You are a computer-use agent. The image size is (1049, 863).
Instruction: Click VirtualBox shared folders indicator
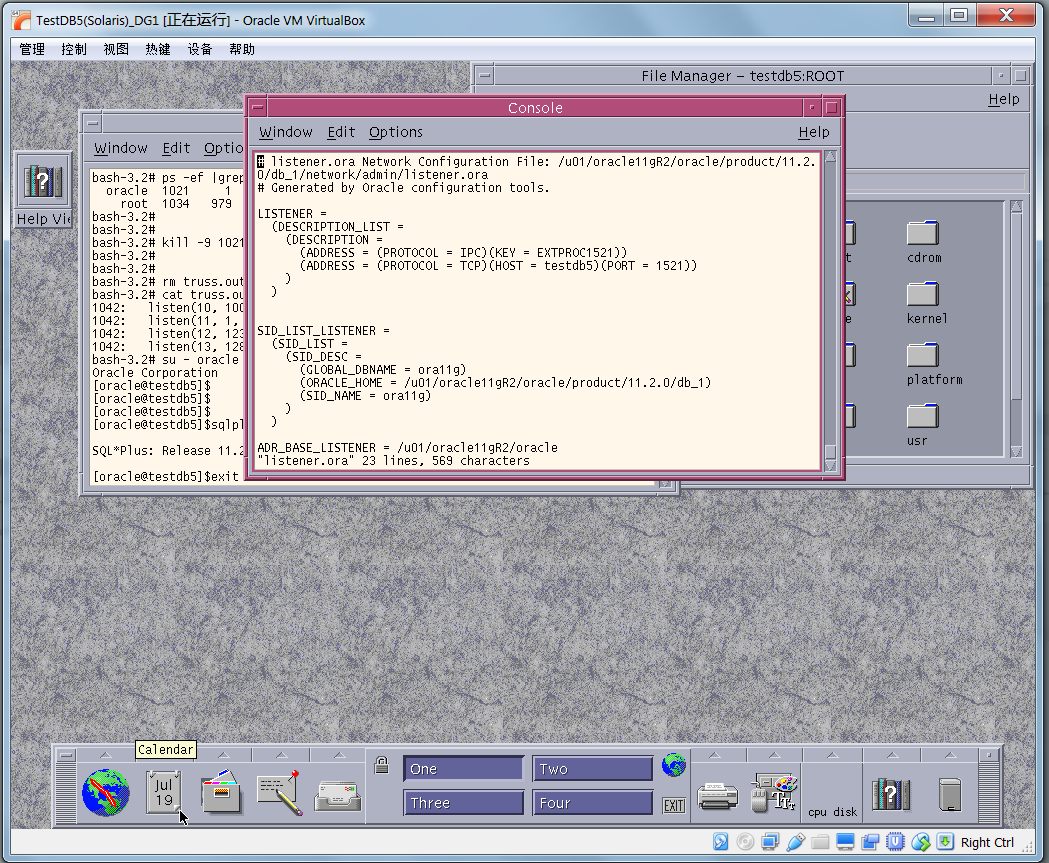pos(820,842)
